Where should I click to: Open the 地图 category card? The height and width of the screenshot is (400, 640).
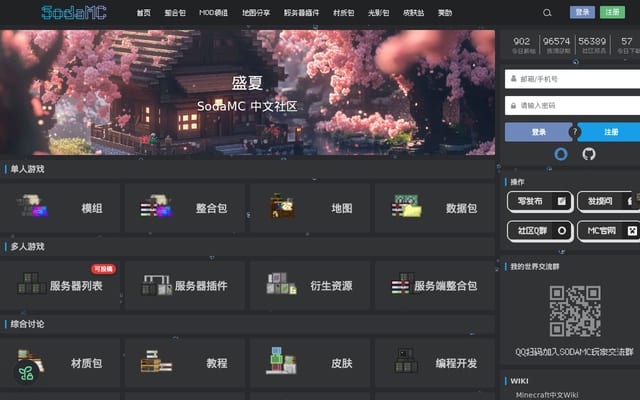(310, 208)
